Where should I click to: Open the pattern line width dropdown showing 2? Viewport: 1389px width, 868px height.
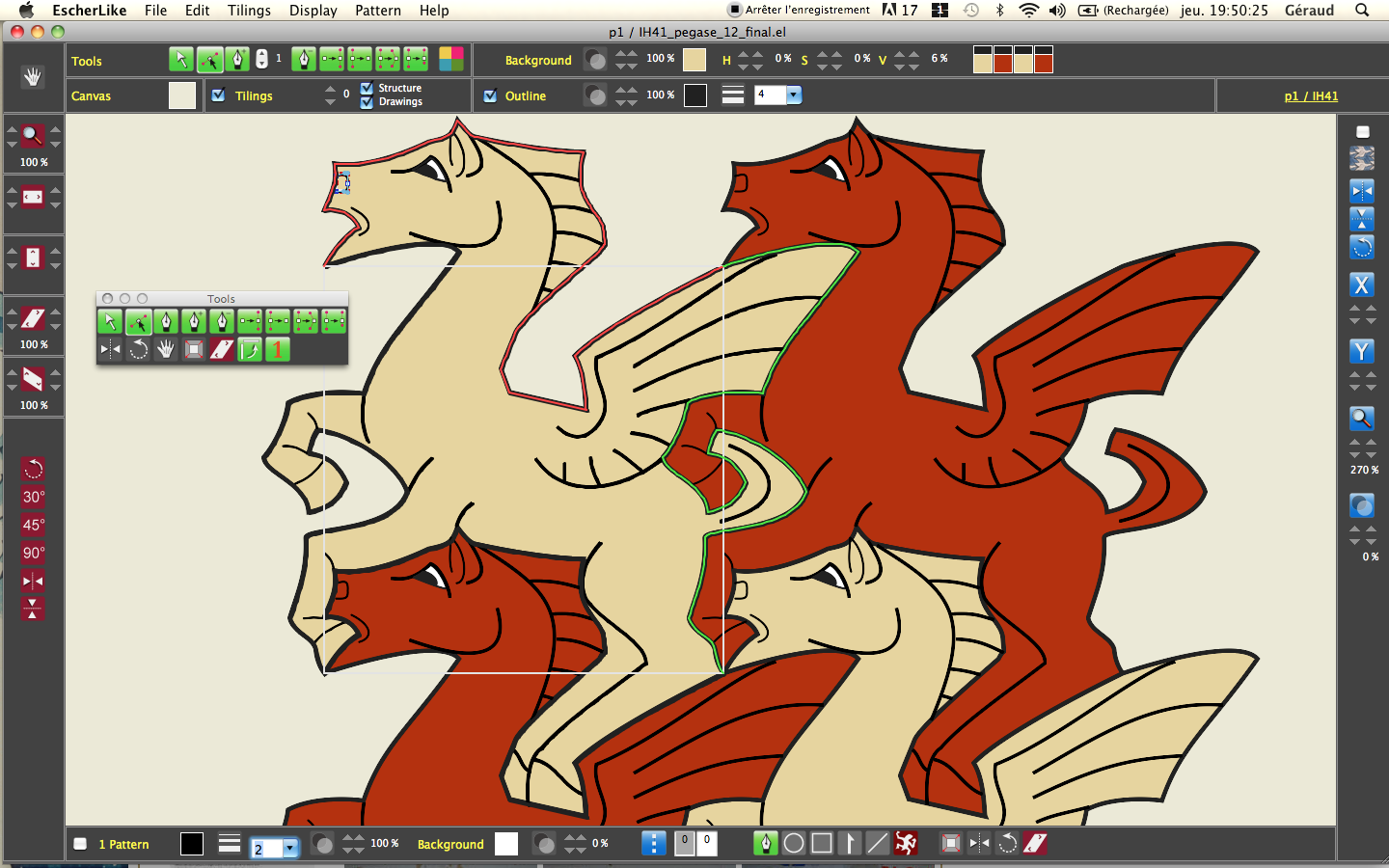click(289, 848)
